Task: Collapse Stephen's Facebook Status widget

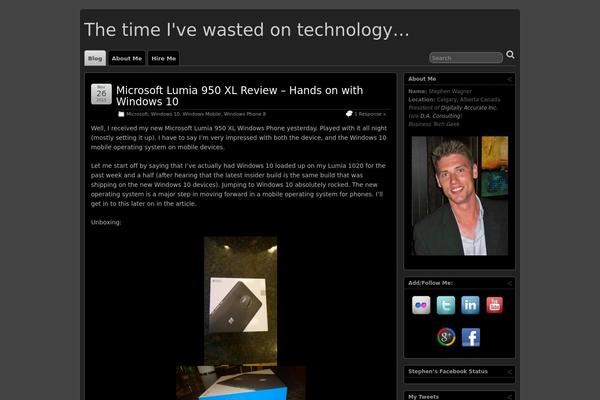Action: point(509,372)
